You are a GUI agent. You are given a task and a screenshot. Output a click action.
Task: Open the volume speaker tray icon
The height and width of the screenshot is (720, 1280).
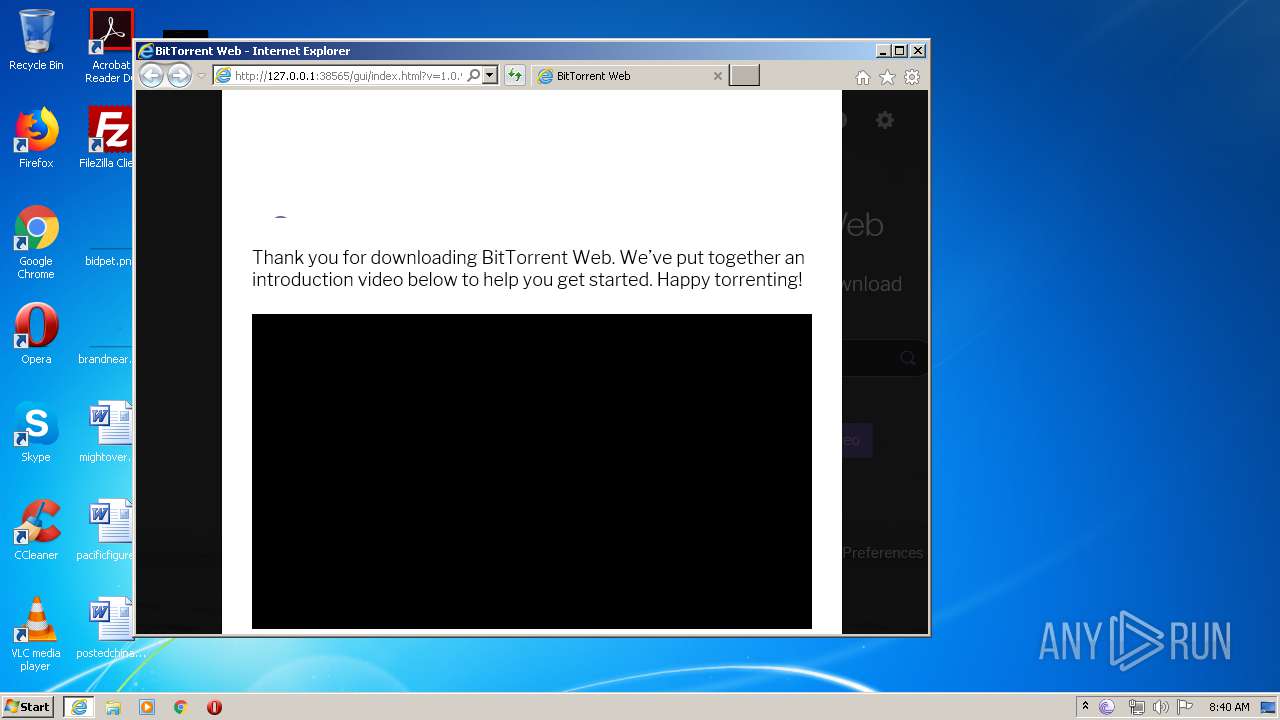point(1160,707)
